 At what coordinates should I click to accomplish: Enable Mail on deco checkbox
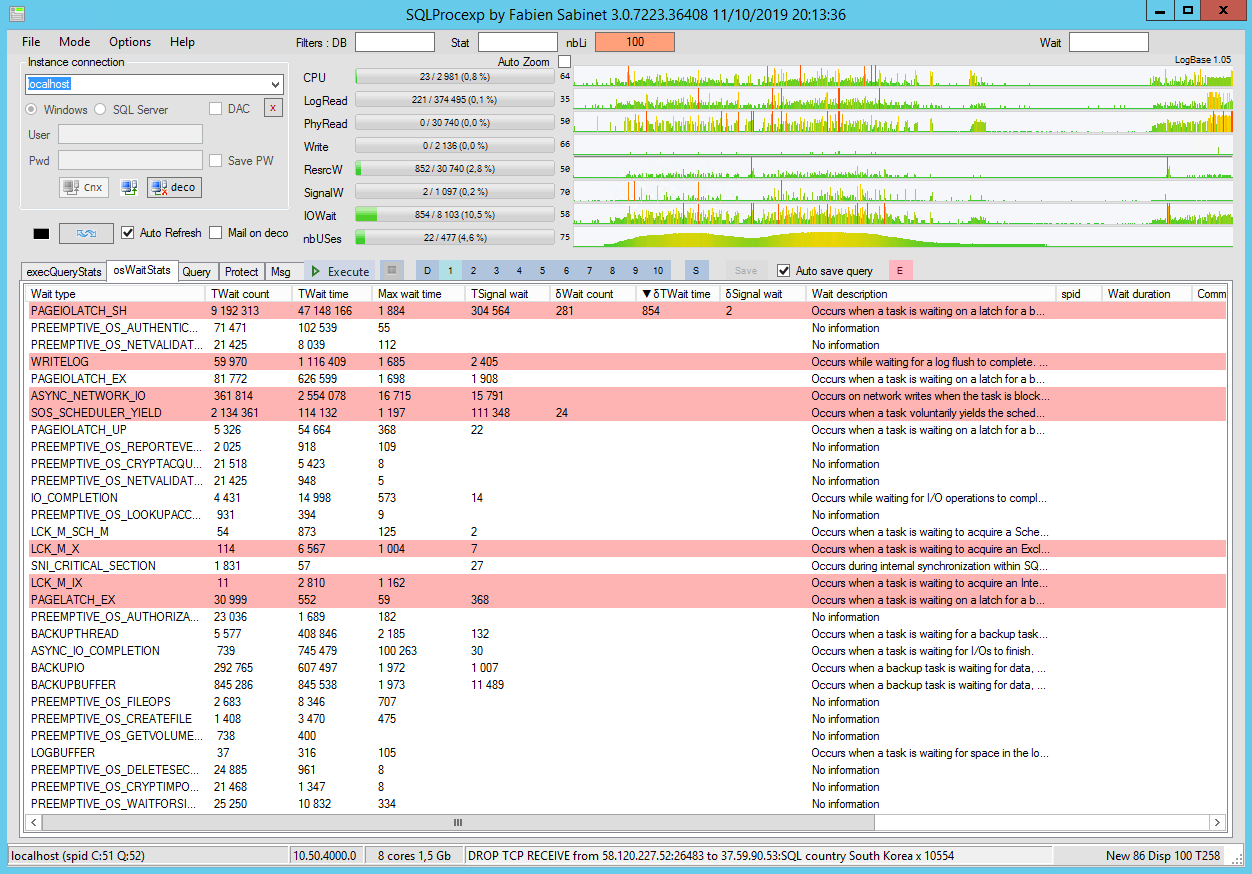coord(216,233)
